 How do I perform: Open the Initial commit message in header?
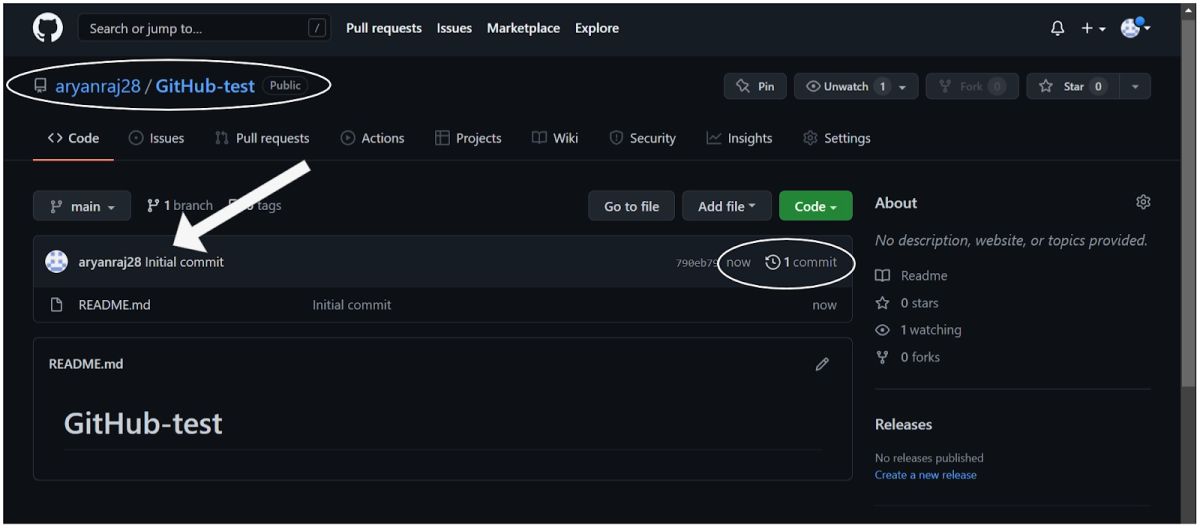pyautogui.click(x=185, y=262)
